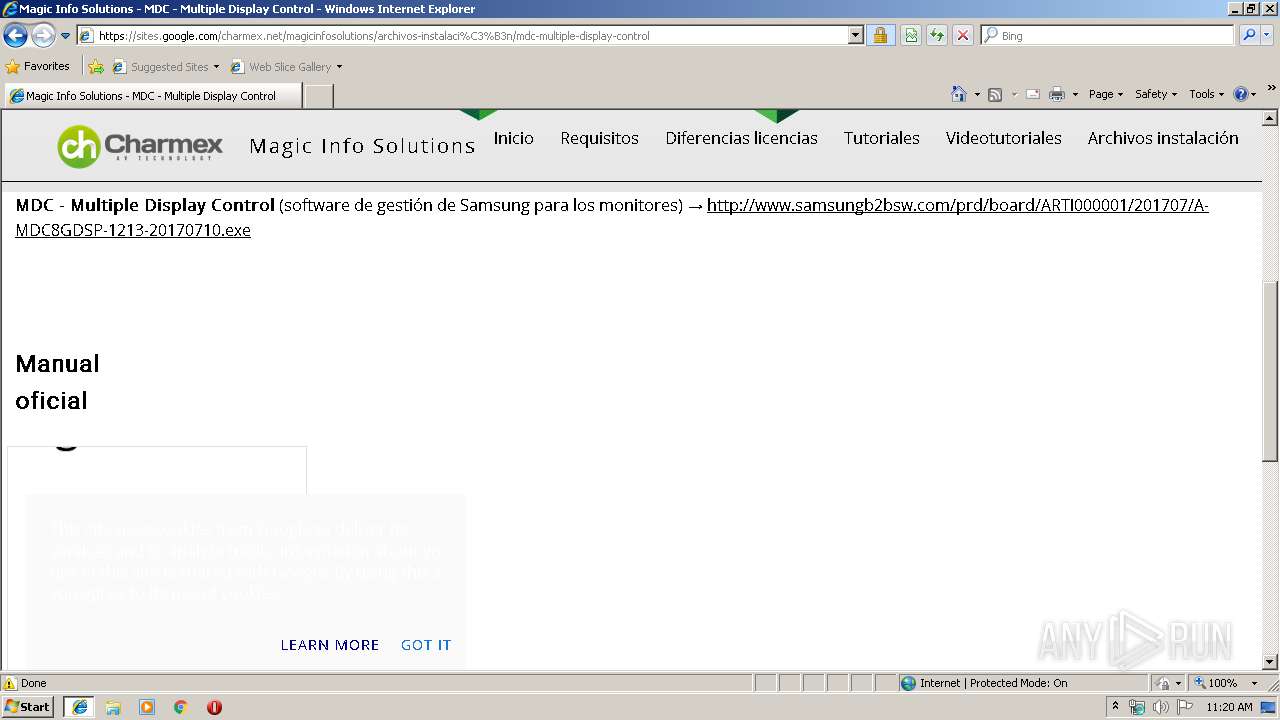Open the Videotutoriales page
This screenshot has height=720, width=1280.
pos(1004,138)
